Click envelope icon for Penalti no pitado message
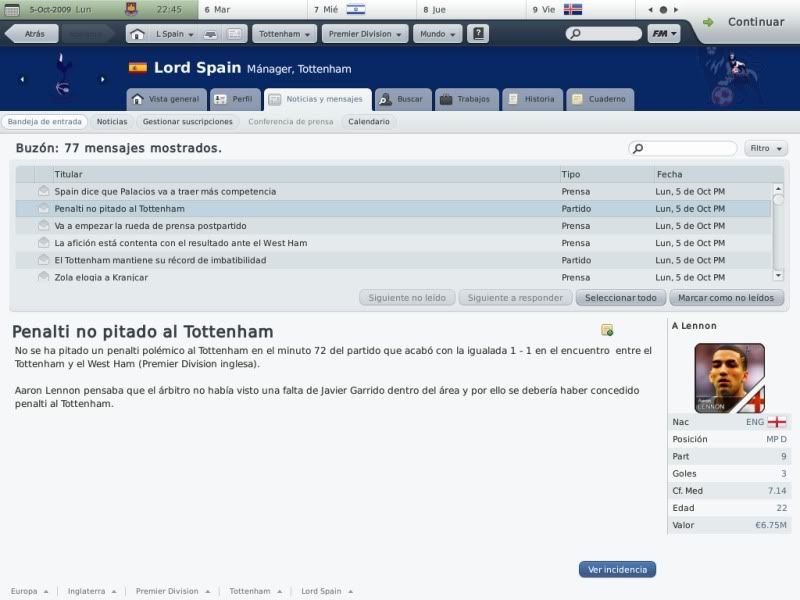 [x=44, y=208]
